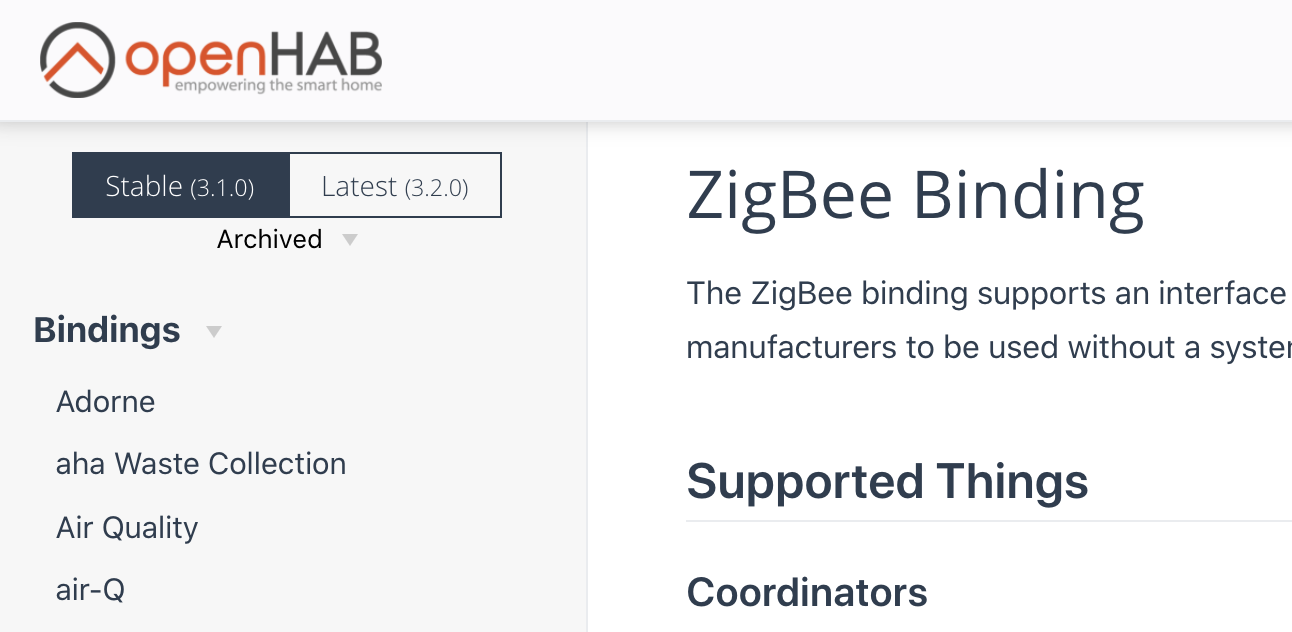Select Air Quality in the bindings list
The image size is (1292, 632).
[x=127, y=527]
